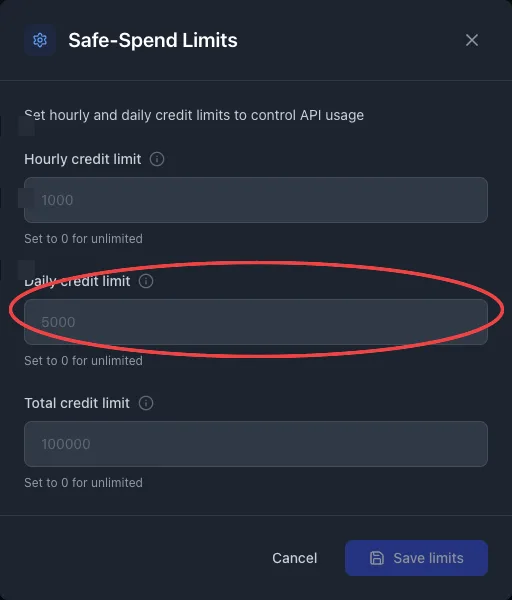Click the unlimited hint below the total field
512x600 pixels.
click(x=83, y=483)
